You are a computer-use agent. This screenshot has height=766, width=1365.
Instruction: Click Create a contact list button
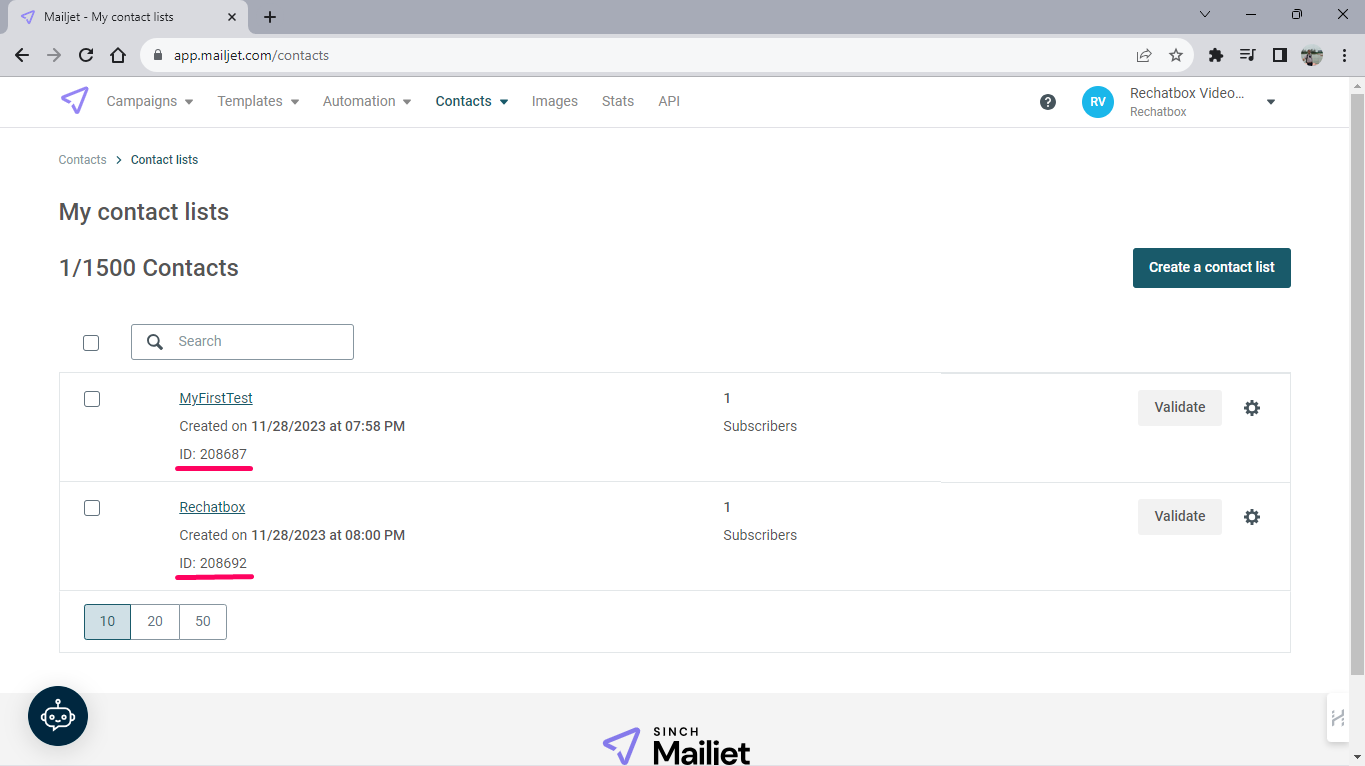pos(1212,268)
